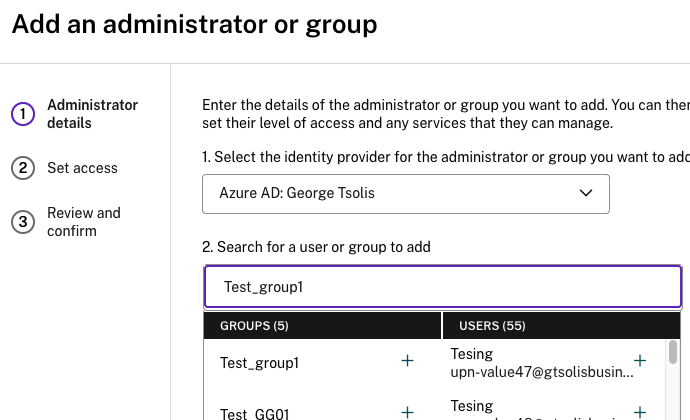Click the step 3 circle icon
This screenshot has height=420, width=690.
click(23, 222)
